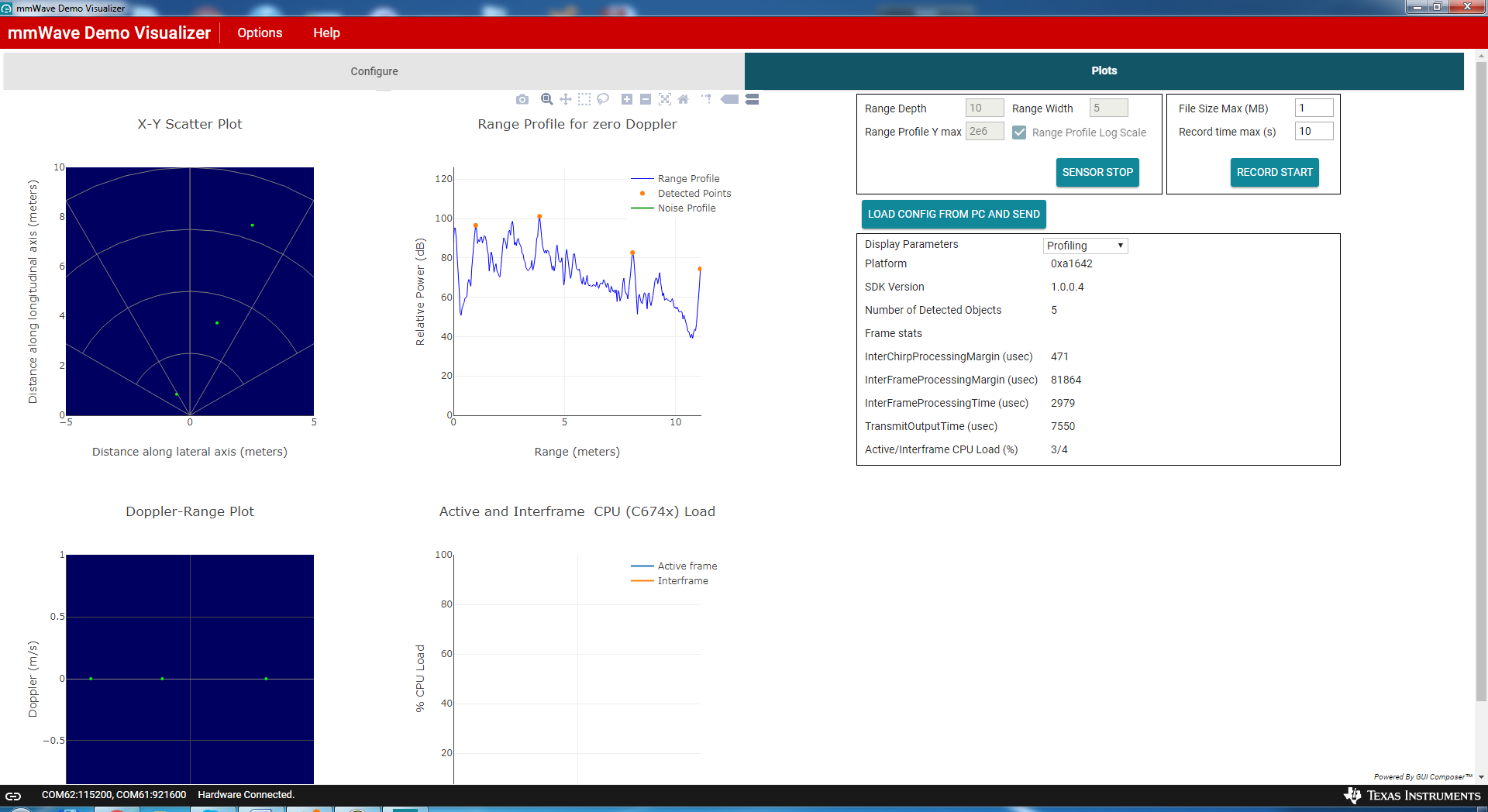Click the mmWave Demo Visualizer header title
The width and height of the screenshot is (1488, 812).
pos(109,33)
